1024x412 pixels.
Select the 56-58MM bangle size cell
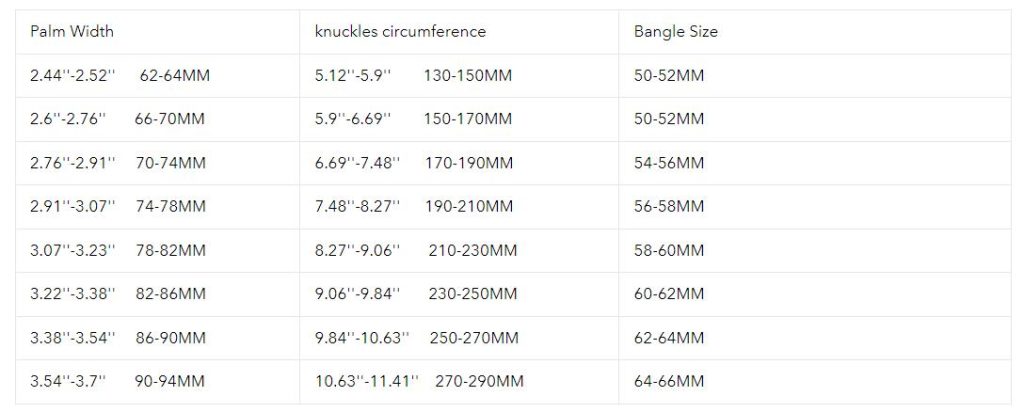669,207
